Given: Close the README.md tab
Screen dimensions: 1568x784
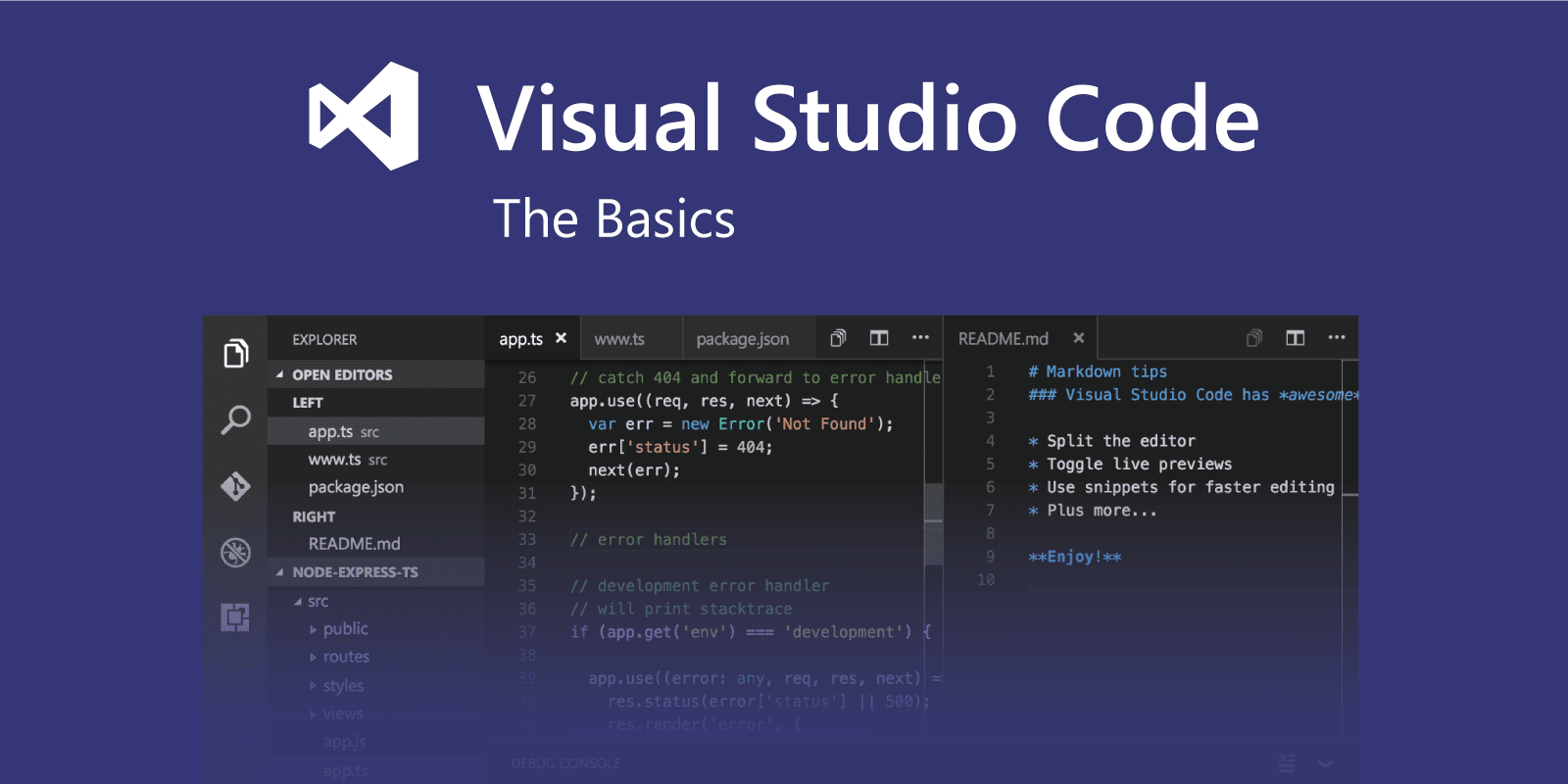Looking at the screenshot, I should pyautogui.click(x=1078, y=338).
